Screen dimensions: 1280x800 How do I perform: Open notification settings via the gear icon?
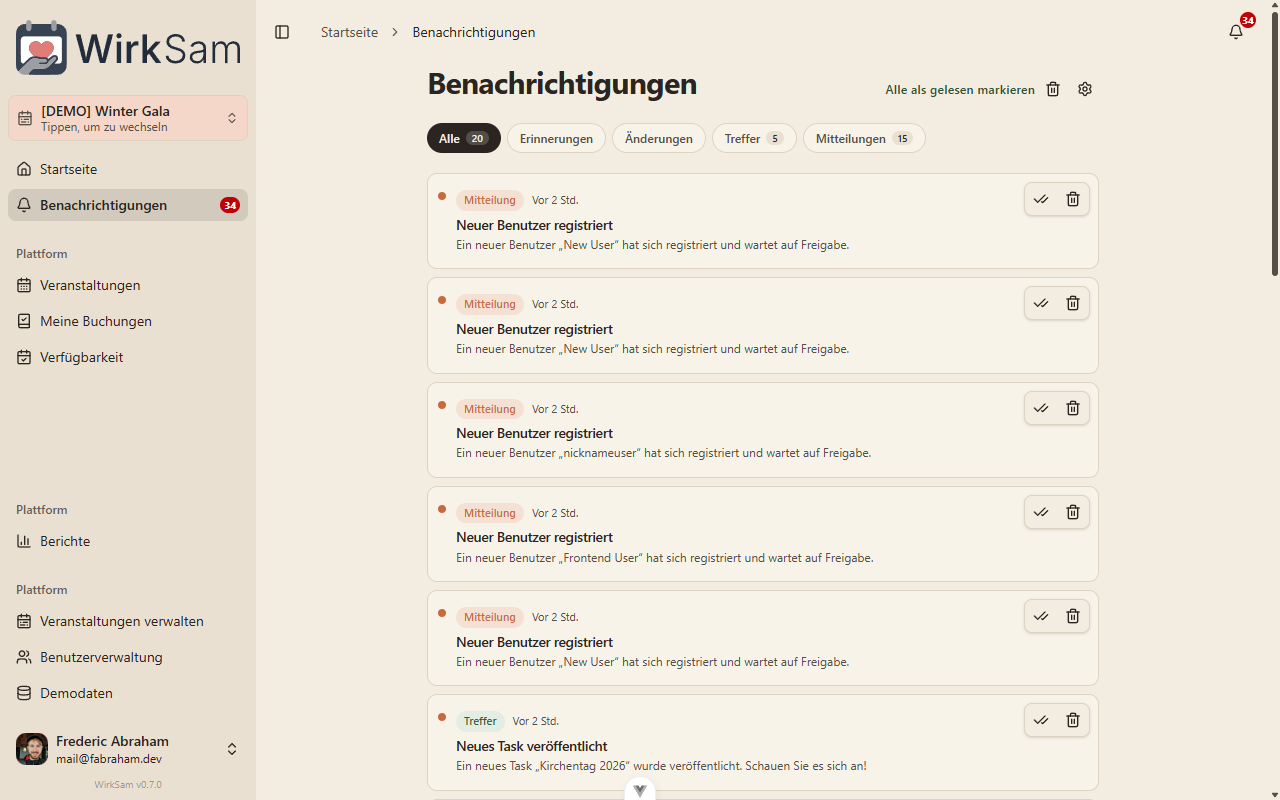click(x=1085, y=89)
